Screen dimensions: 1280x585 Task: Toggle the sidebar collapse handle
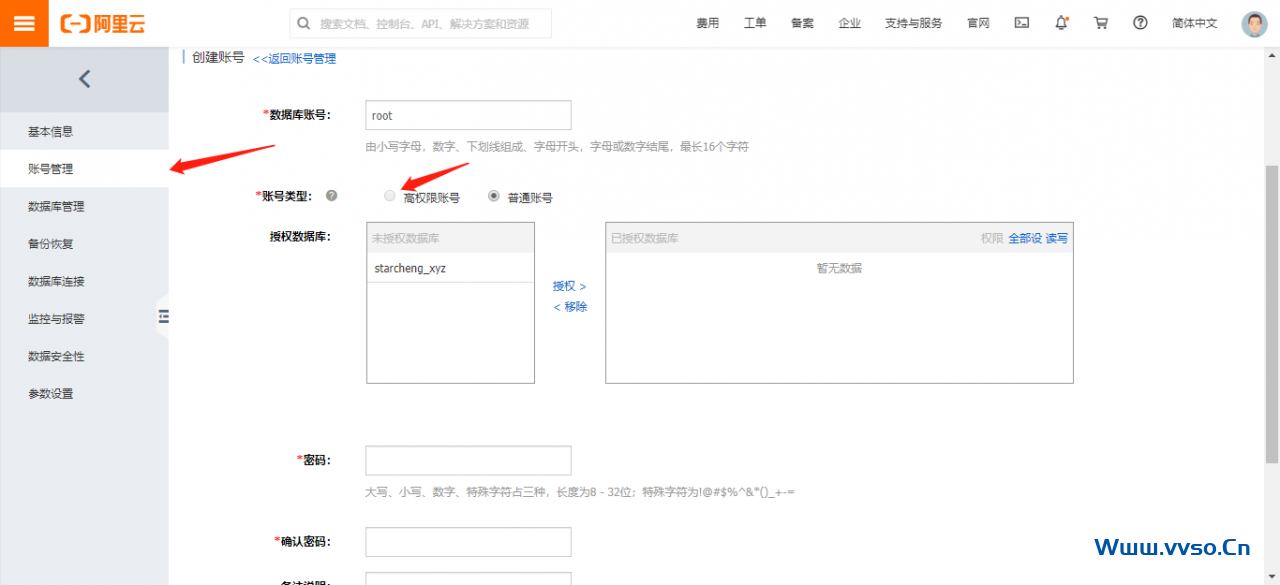(x=163, y=317)
